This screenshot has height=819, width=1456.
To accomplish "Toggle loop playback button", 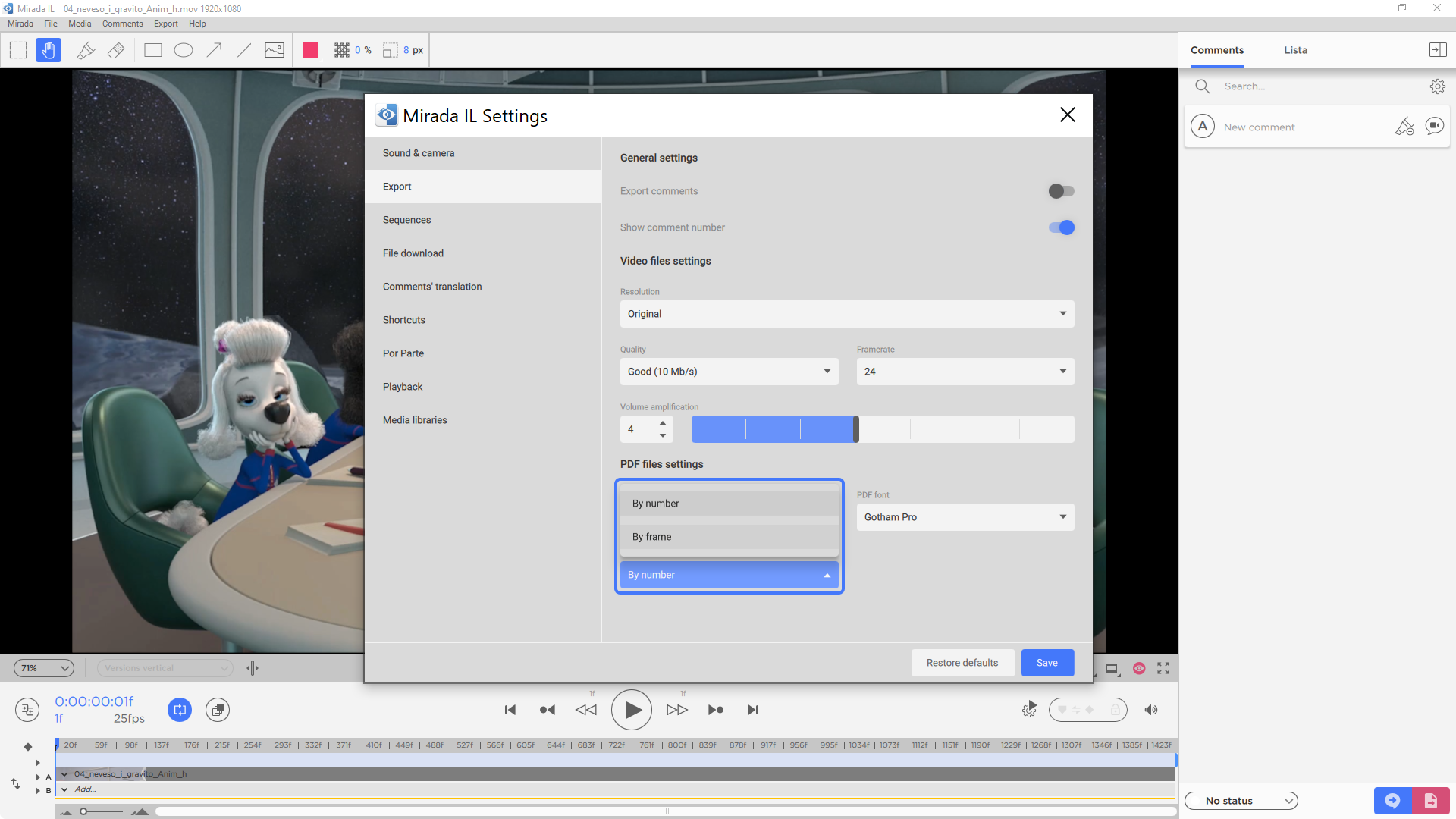I will (180, 710).
